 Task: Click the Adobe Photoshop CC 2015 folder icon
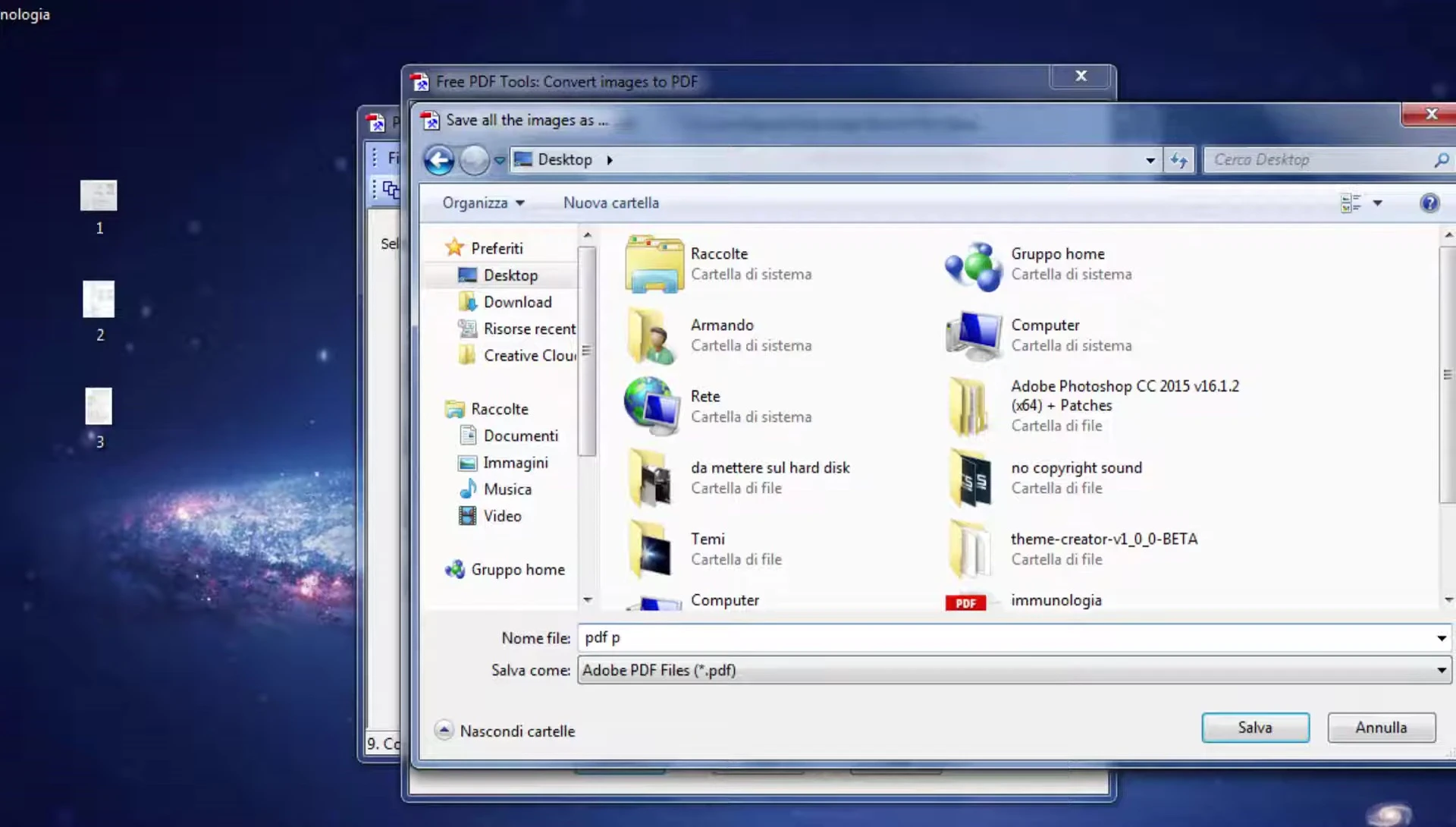[969, 406]
